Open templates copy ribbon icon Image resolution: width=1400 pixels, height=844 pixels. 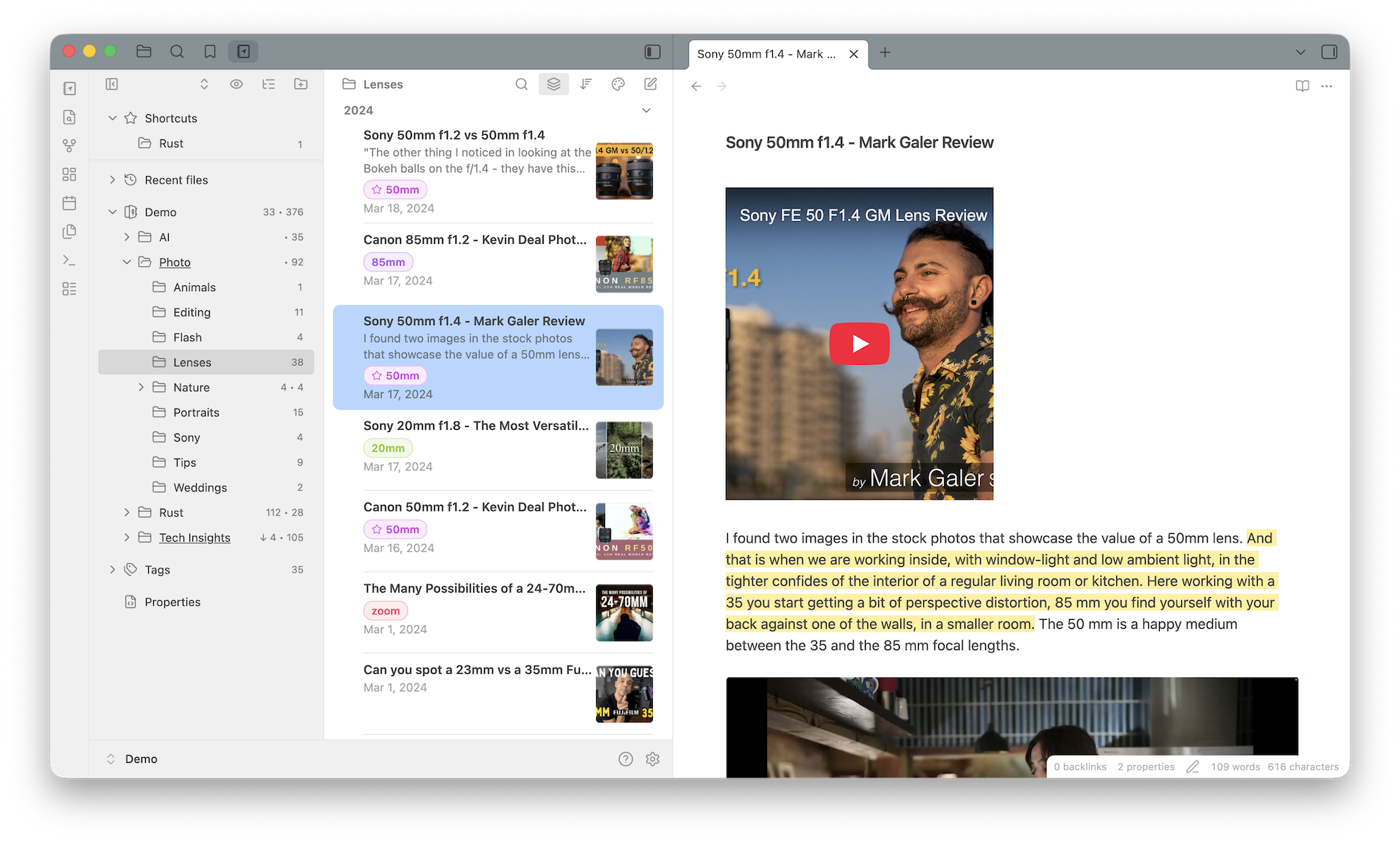(x=69, y=231)
